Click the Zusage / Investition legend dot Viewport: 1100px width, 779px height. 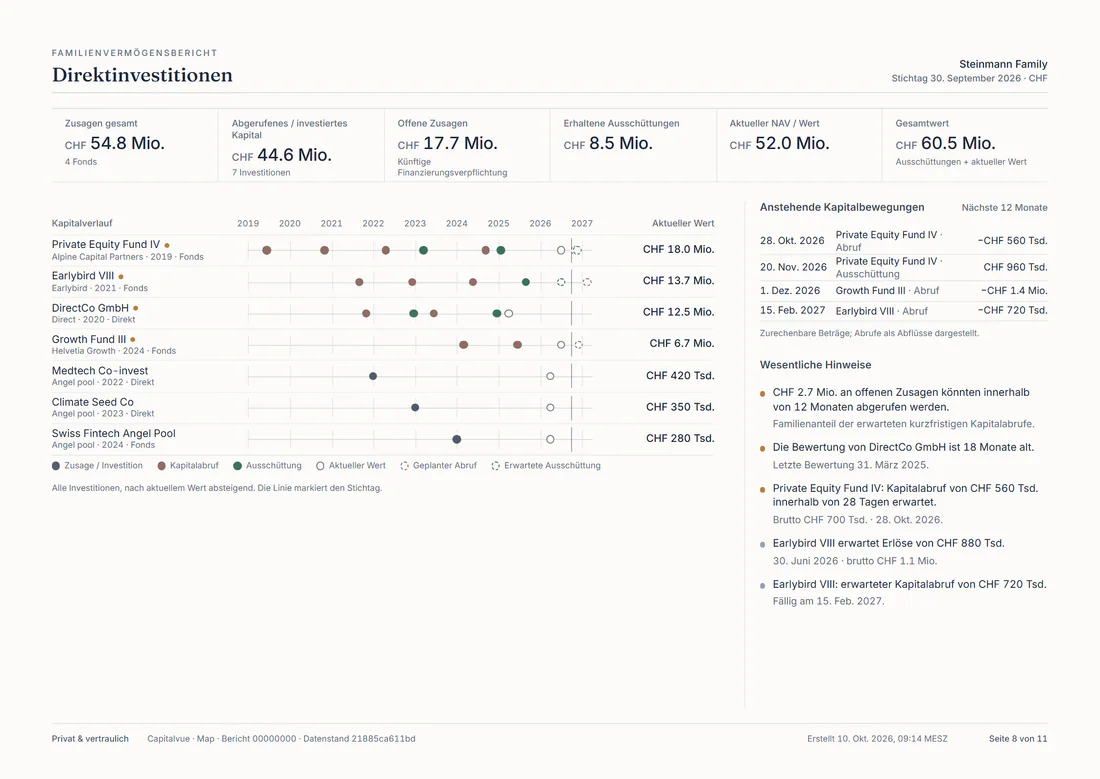click(56, 466)
